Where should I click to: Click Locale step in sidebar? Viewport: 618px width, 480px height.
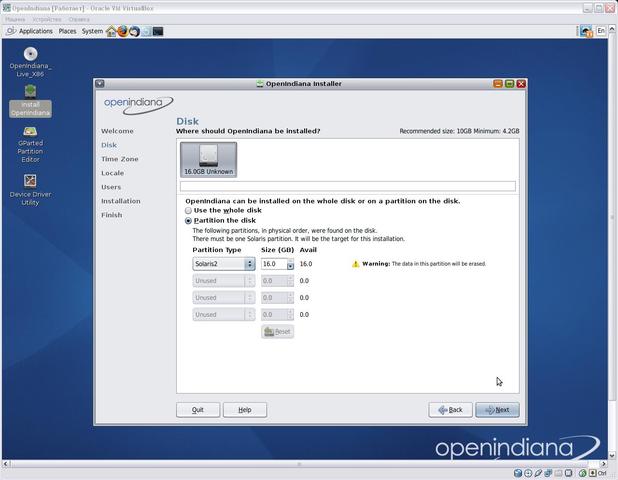click(x=112, y=173)
